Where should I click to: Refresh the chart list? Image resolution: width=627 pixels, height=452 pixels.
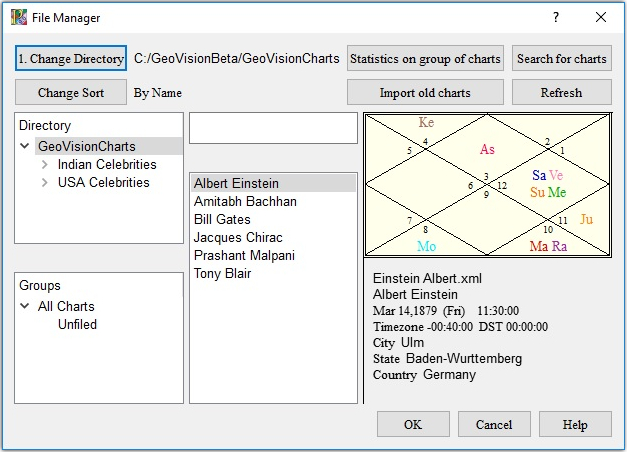(x=561, y=93)
